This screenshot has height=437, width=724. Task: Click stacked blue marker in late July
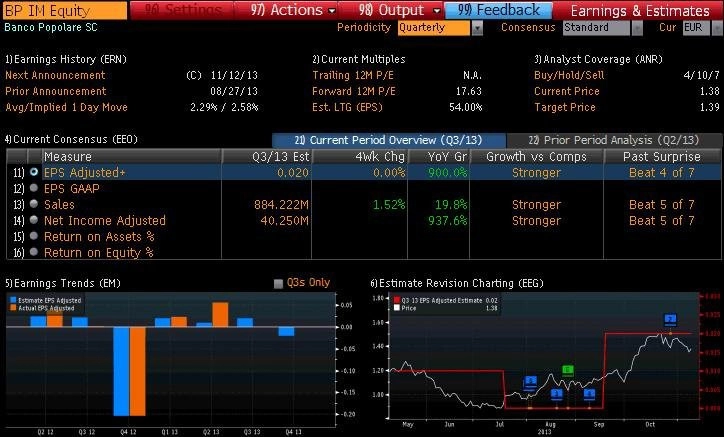click(x=530, y=382)
